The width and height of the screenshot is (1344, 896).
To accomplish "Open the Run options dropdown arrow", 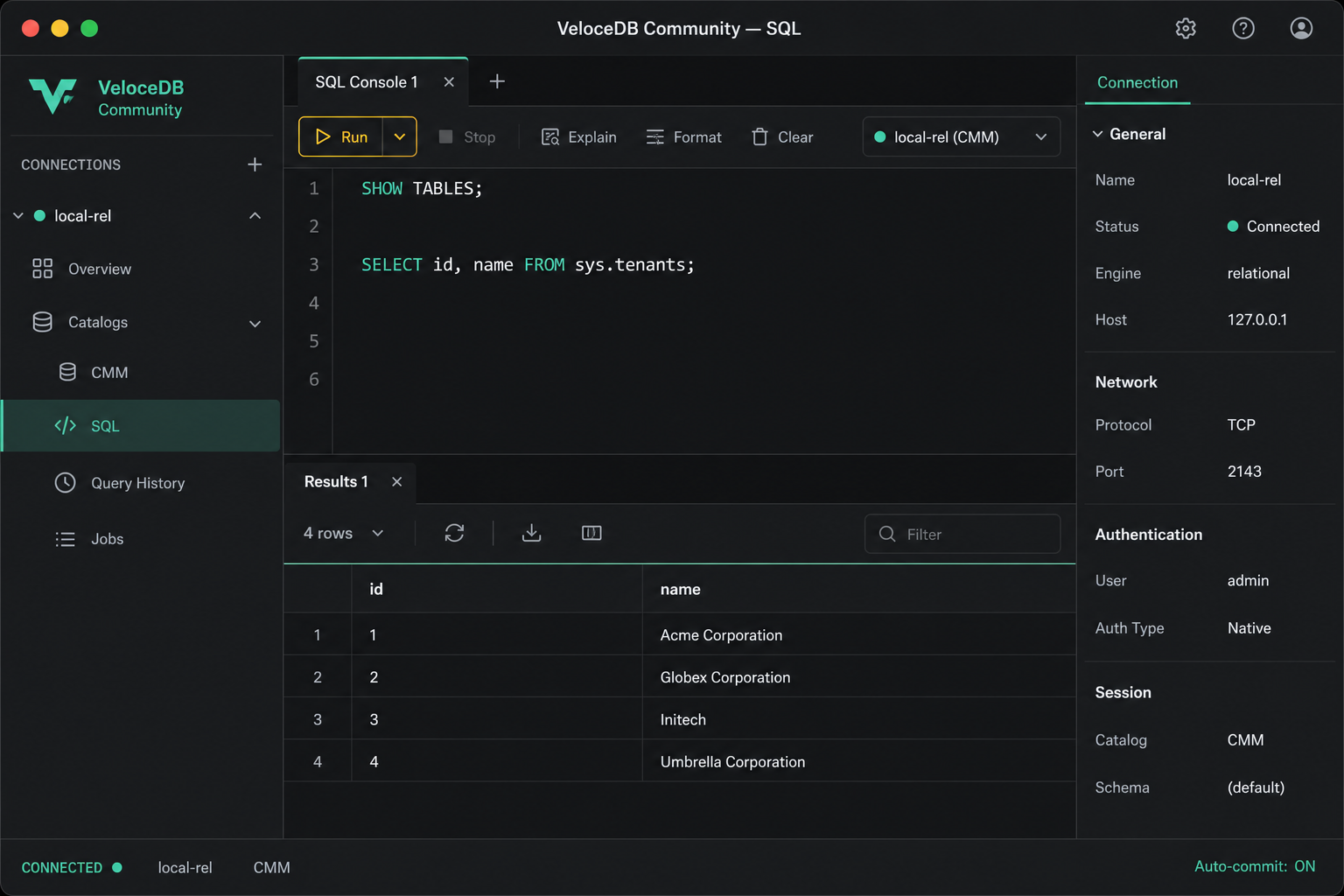I will (400, 136).
